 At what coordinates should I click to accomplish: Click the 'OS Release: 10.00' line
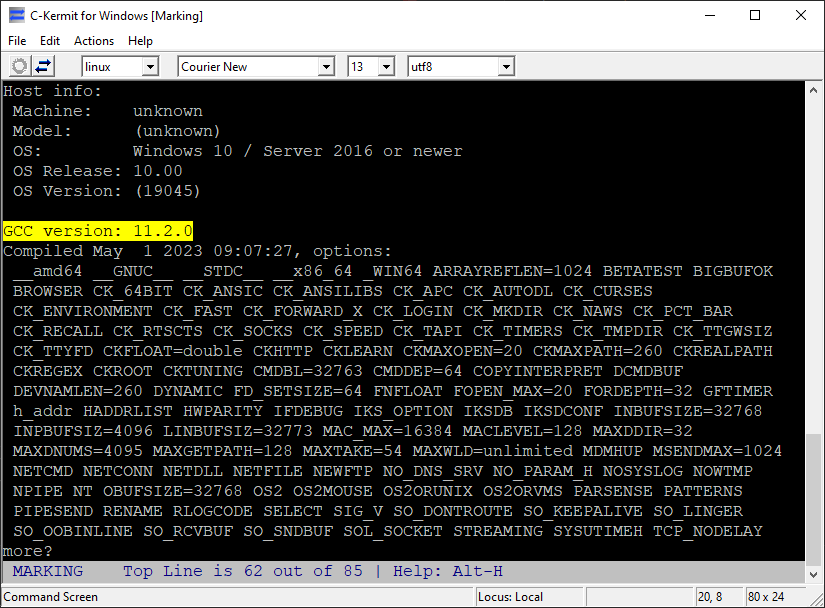(98, 171)
